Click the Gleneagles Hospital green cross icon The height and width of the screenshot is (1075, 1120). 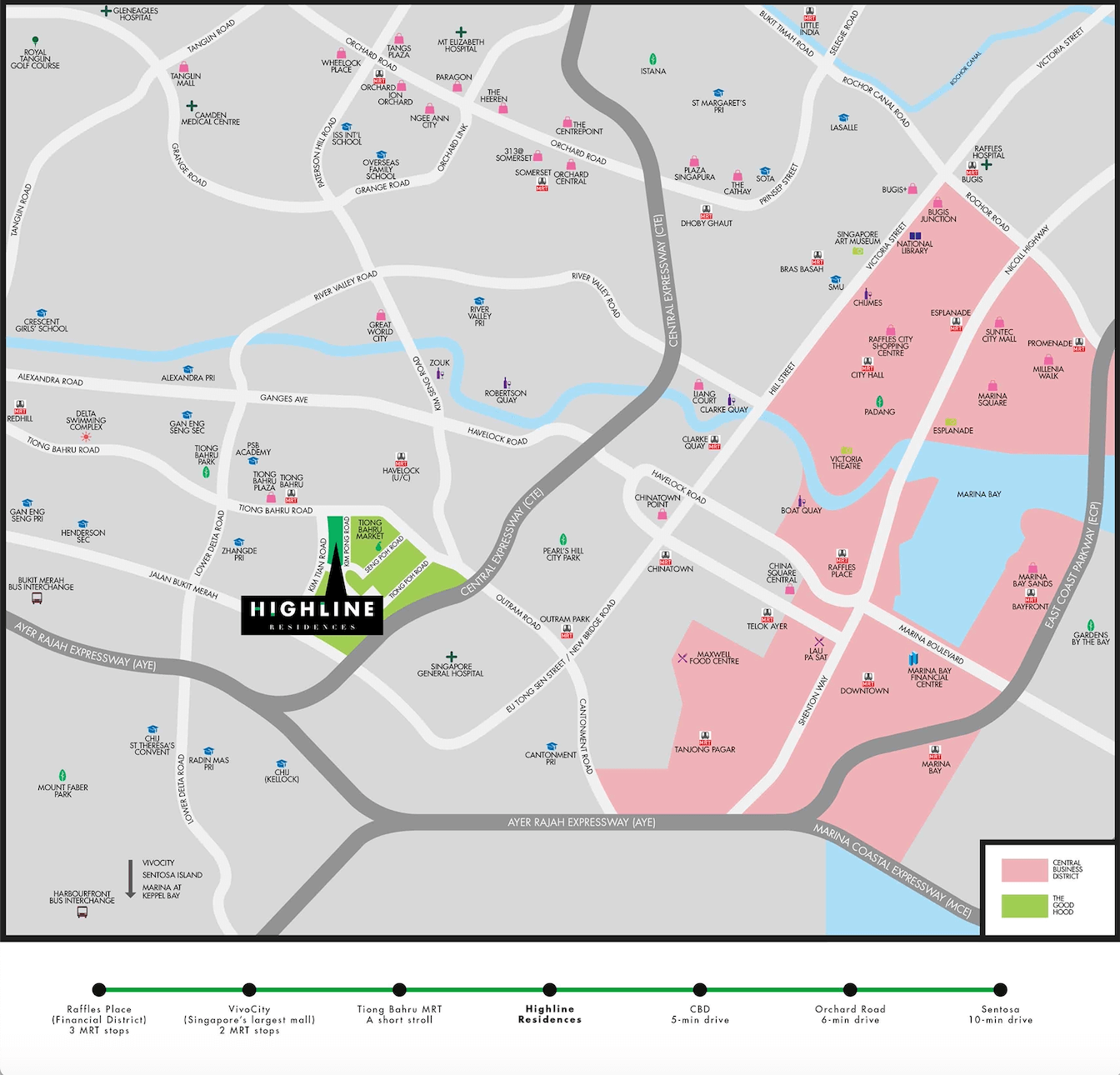click(106, 11)
